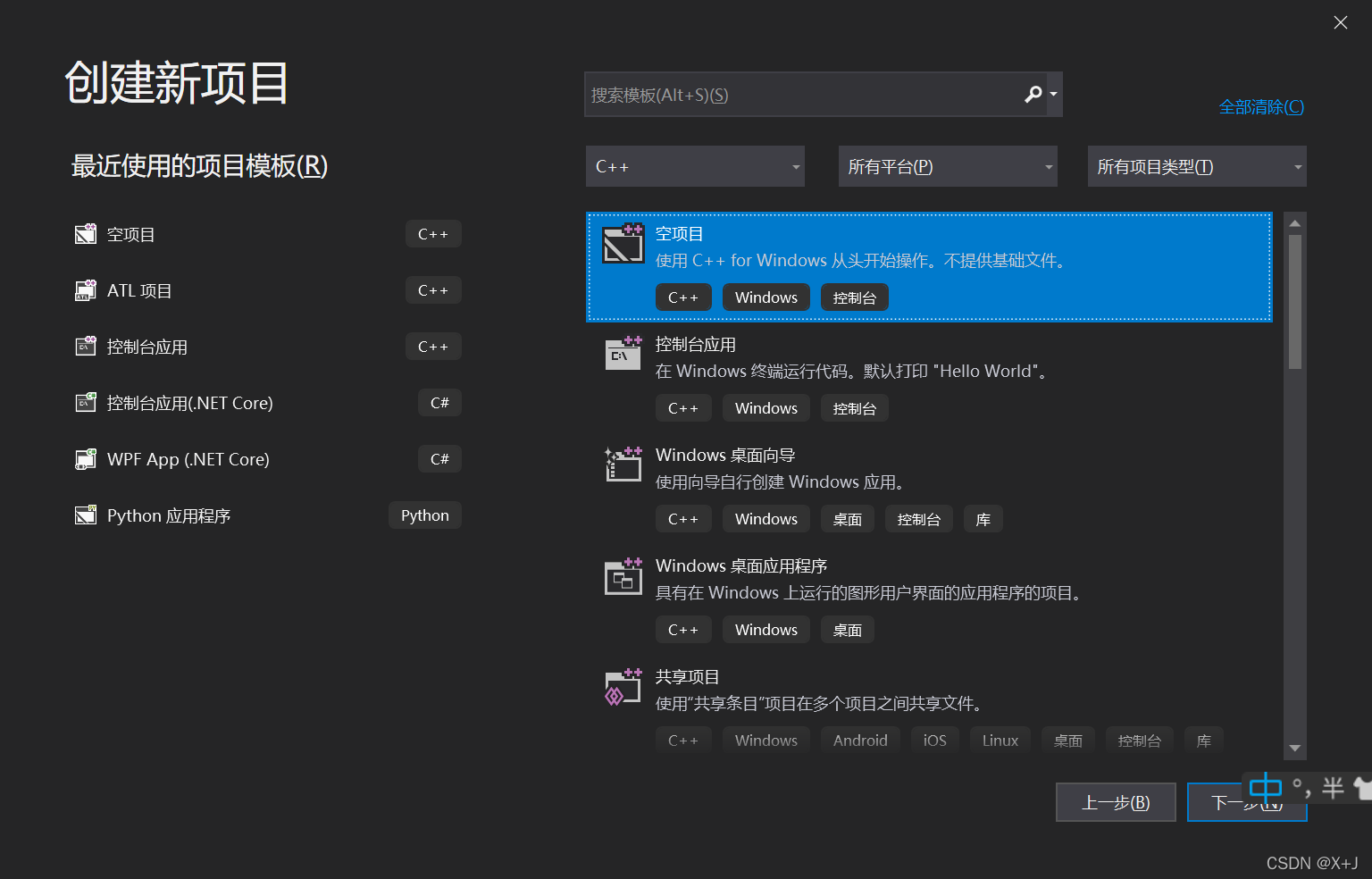This screenshot has height=879, width=1372.
Task: Click the 上一步 button
Action: [x=1116, y=801]
